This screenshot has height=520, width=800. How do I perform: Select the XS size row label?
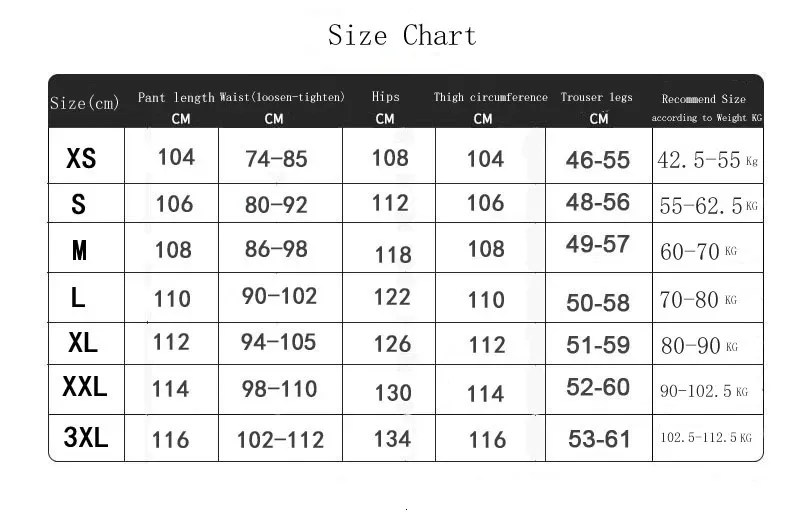click(81, 158)
